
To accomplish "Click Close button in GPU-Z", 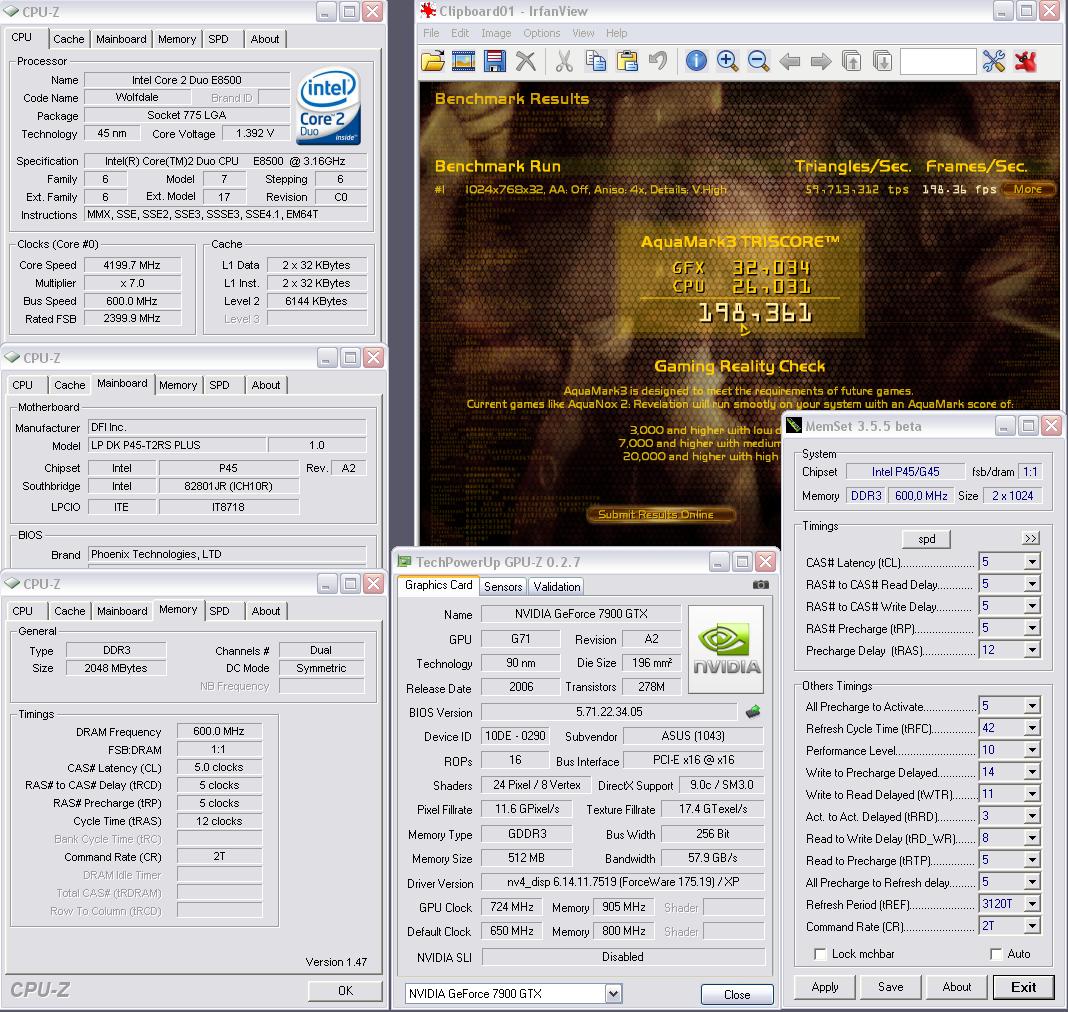I will tap(737, 994).
